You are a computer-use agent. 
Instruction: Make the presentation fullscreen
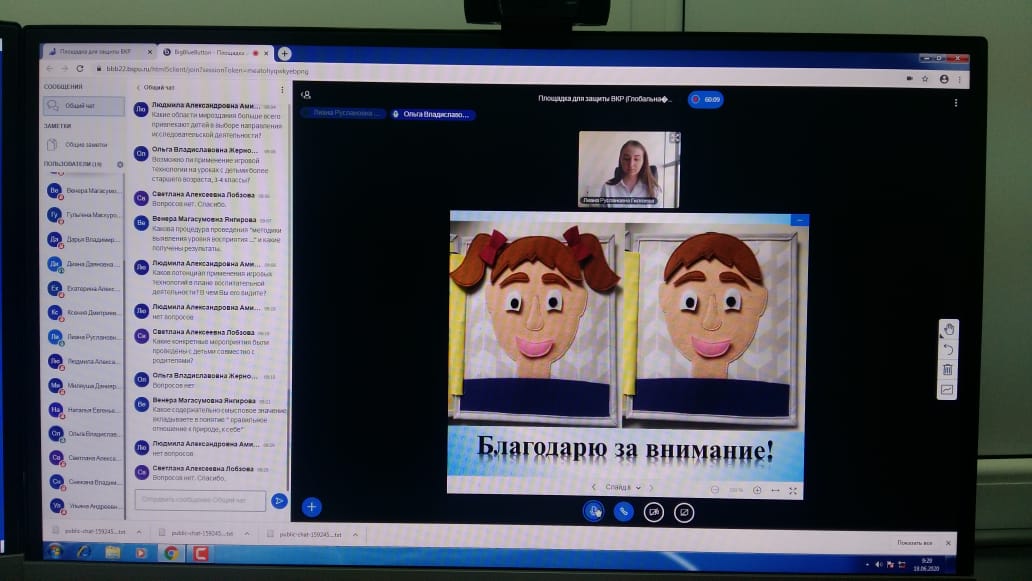793,490
